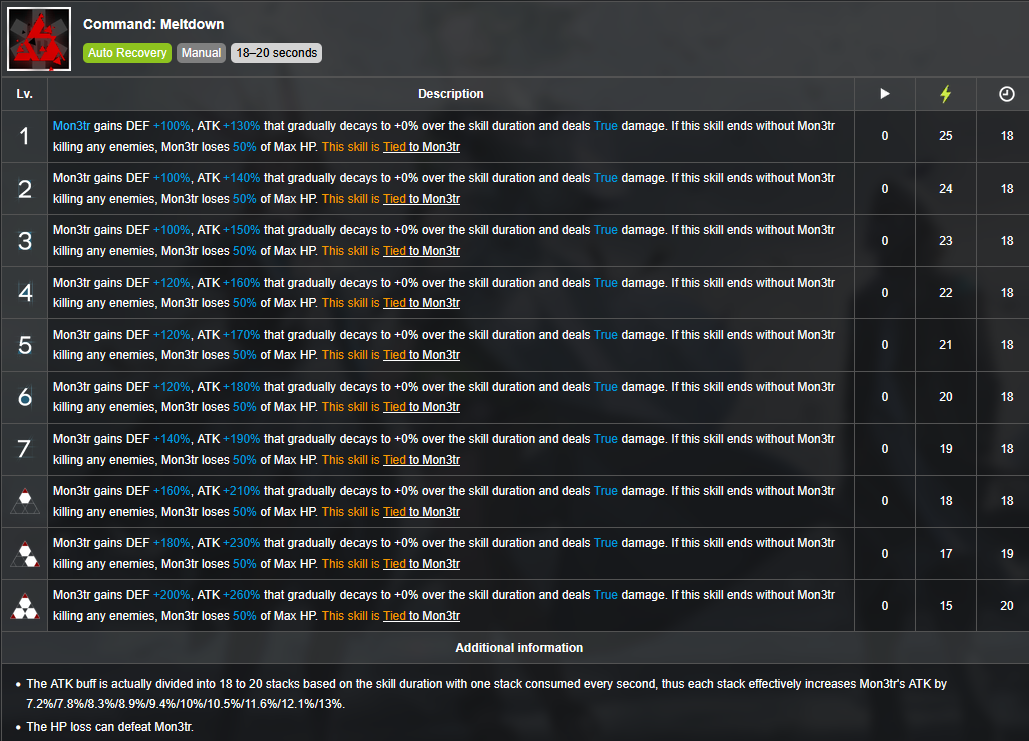Image resolution: width=1029 pixels, height=741 pixels.
Task: Click the SP cost 23 cell
Action: (x=946, y=240)
